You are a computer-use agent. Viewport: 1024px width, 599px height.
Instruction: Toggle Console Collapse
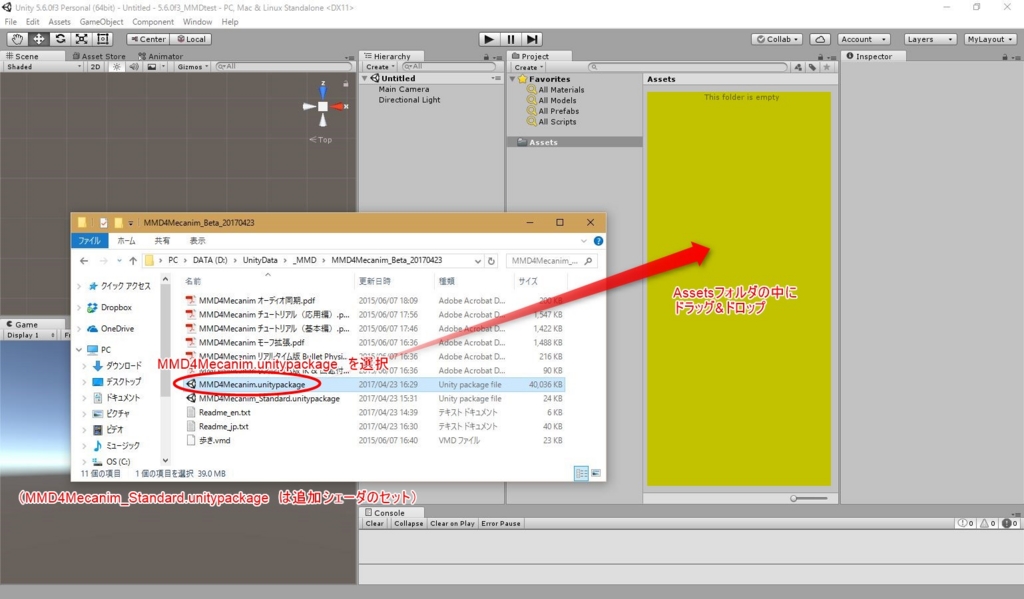point(409,523)
